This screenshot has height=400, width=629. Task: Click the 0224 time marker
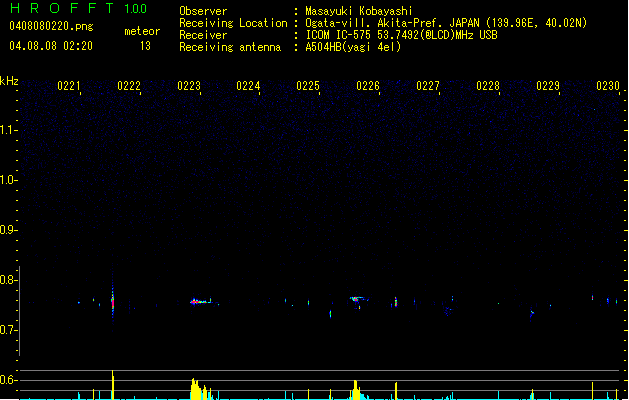click(248, 86)
